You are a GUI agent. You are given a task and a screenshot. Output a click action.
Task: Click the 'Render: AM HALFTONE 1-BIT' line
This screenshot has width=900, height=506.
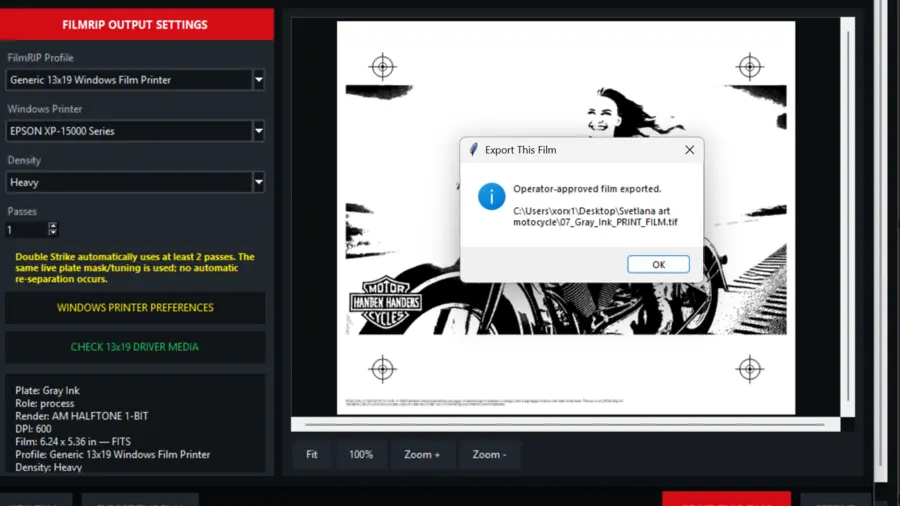(82, 416)
